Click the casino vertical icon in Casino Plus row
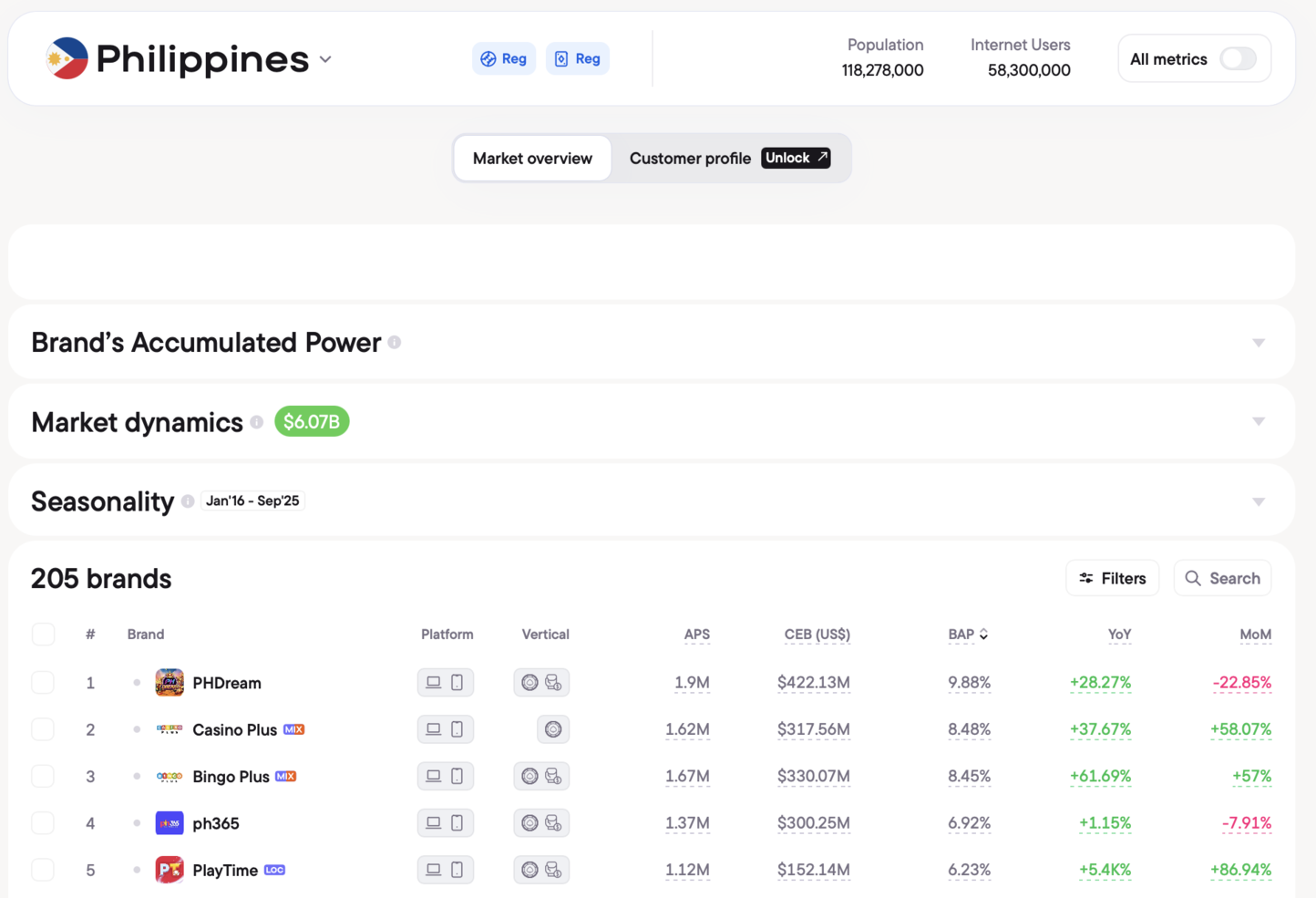Screen dimensions: 1316x898 point(553,729)
